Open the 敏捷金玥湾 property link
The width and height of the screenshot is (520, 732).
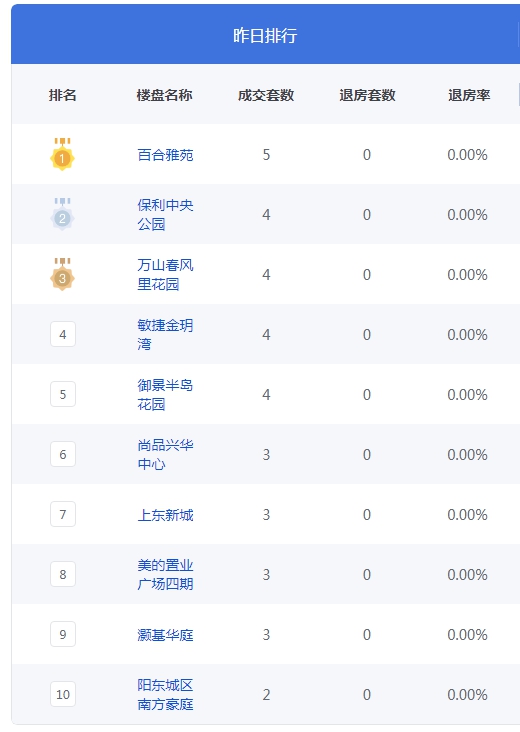165,334
